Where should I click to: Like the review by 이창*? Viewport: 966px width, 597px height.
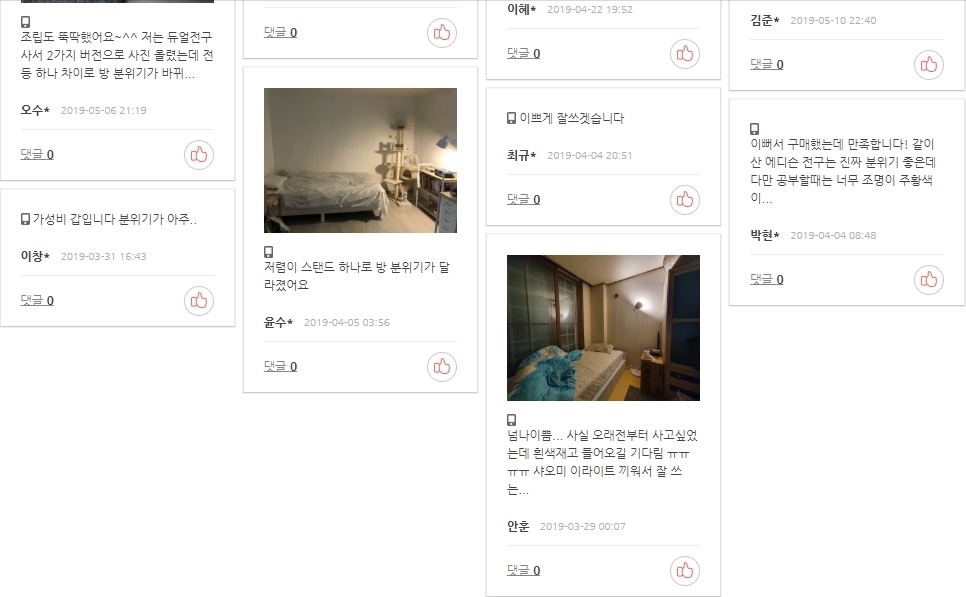tap(199, 301)
